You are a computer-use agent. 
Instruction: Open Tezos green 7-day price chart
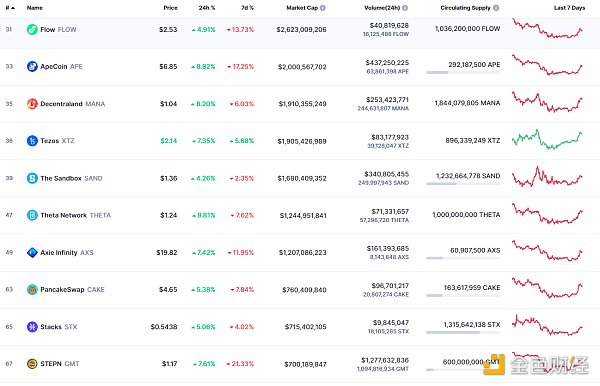(548, 139)
